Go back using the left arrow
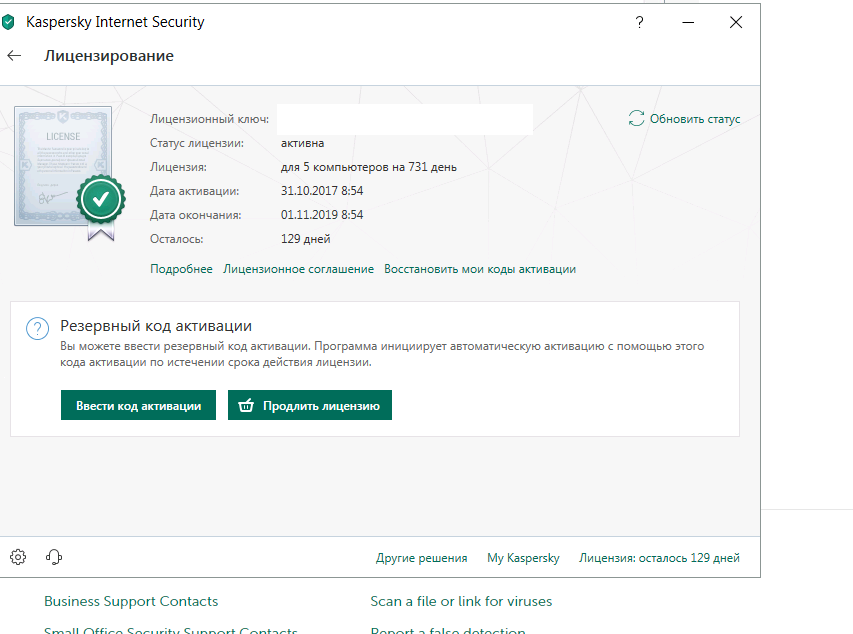Image resolution: width=853 pixels, height=634 pixels. point(14,56)
